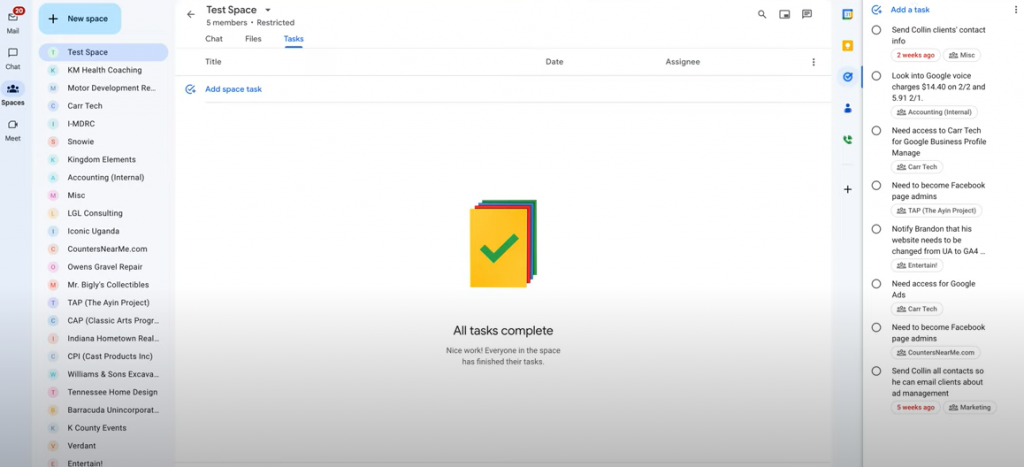Click the plus icon to get add-ons

click(x=848, y=189)
